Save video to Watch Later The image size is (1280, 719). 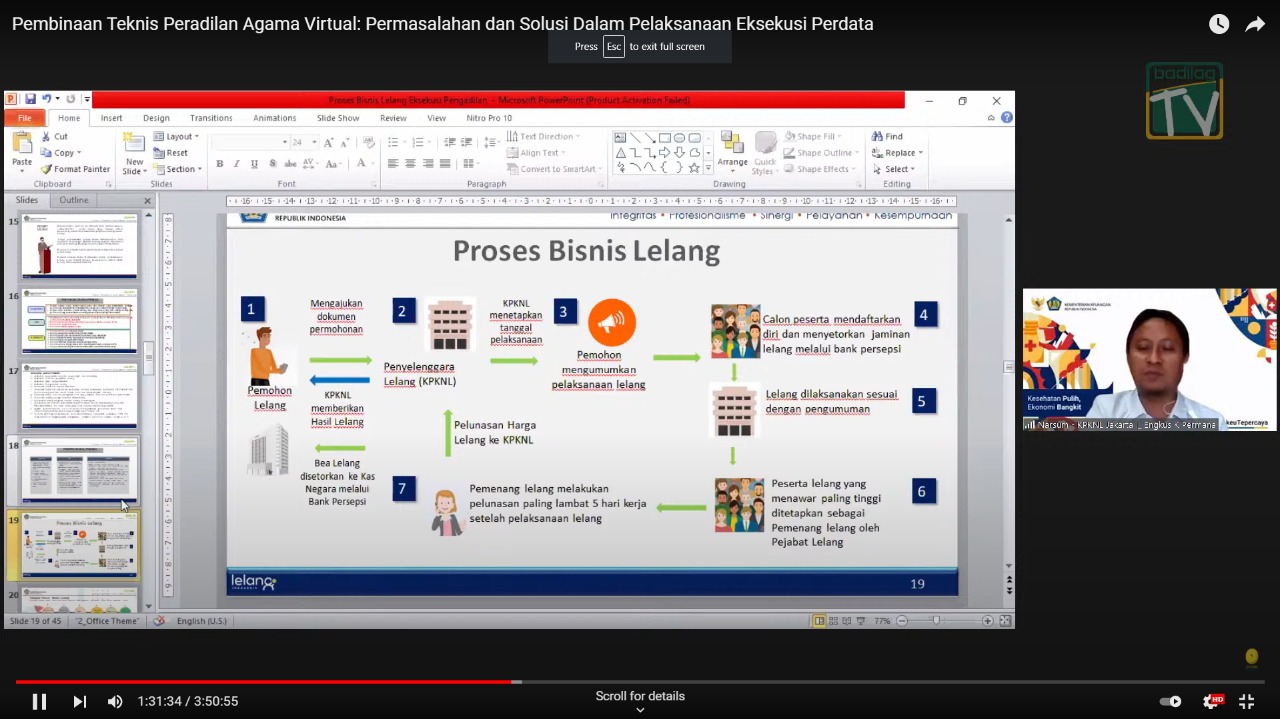(x=1218, y=24)
